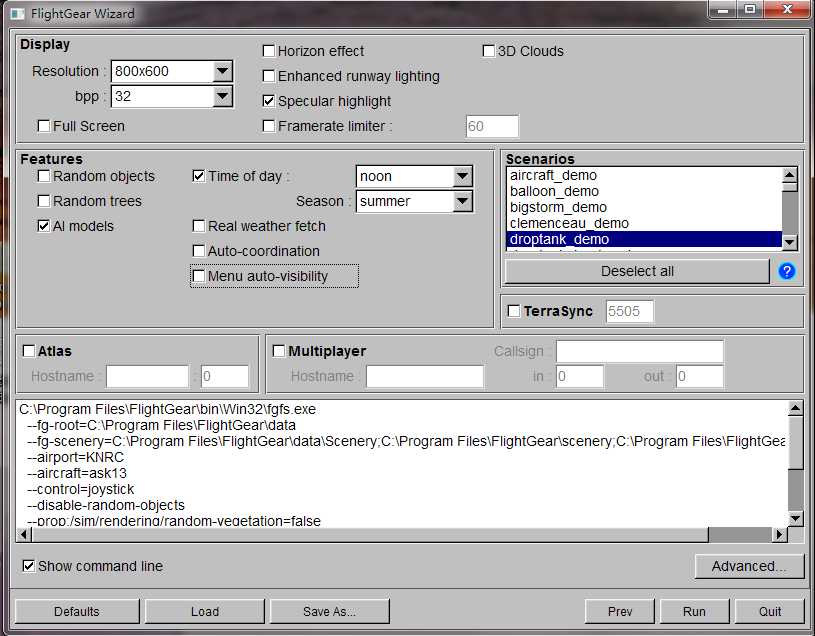Click the --control=joystick line
Screen dimensions: 815x636
click(x=81, y=489)
